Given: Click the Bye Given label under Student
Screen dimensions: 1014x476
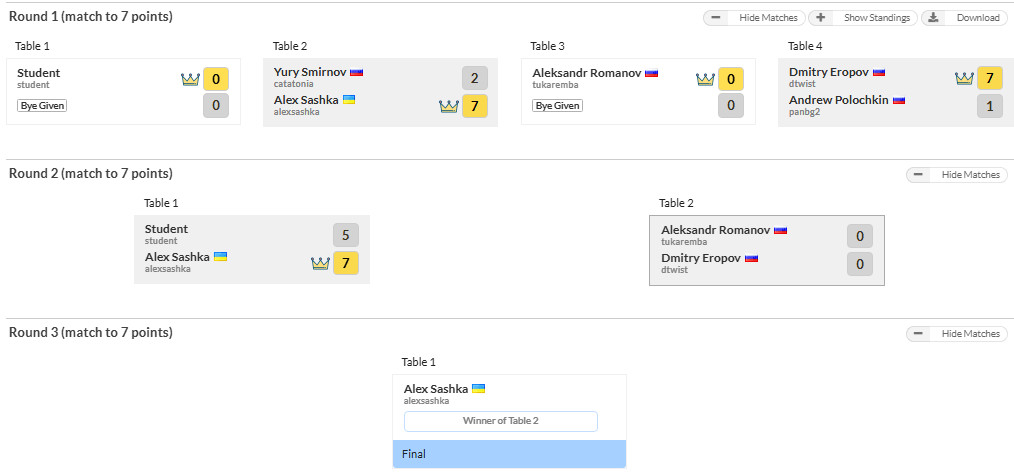Looking at the screenshot, I should coord(42,105).
